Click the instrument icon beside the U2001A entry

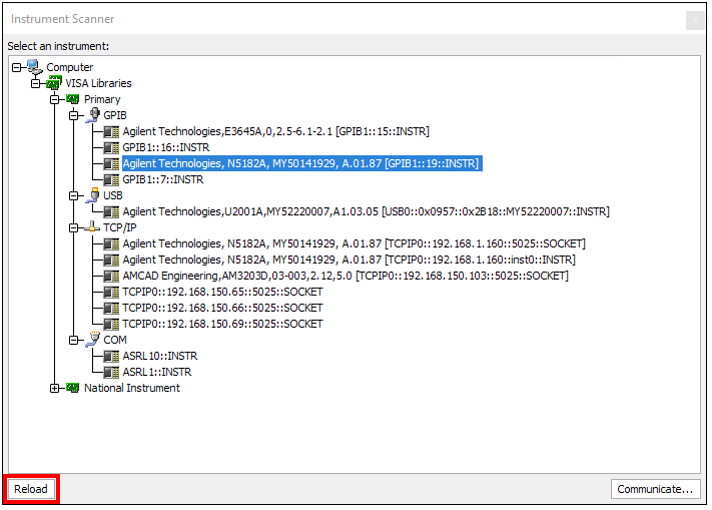pos(111,212)
